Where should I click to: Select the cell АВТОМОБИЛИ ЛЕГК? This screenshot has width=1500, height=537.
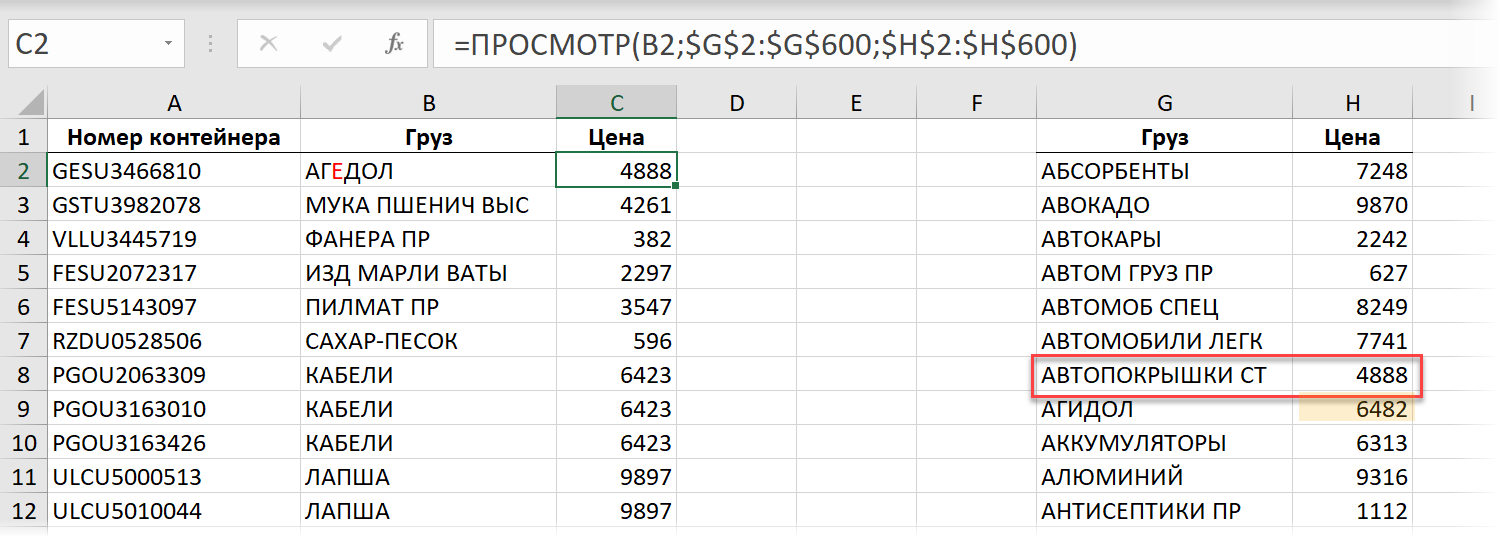click(1165, 341)
